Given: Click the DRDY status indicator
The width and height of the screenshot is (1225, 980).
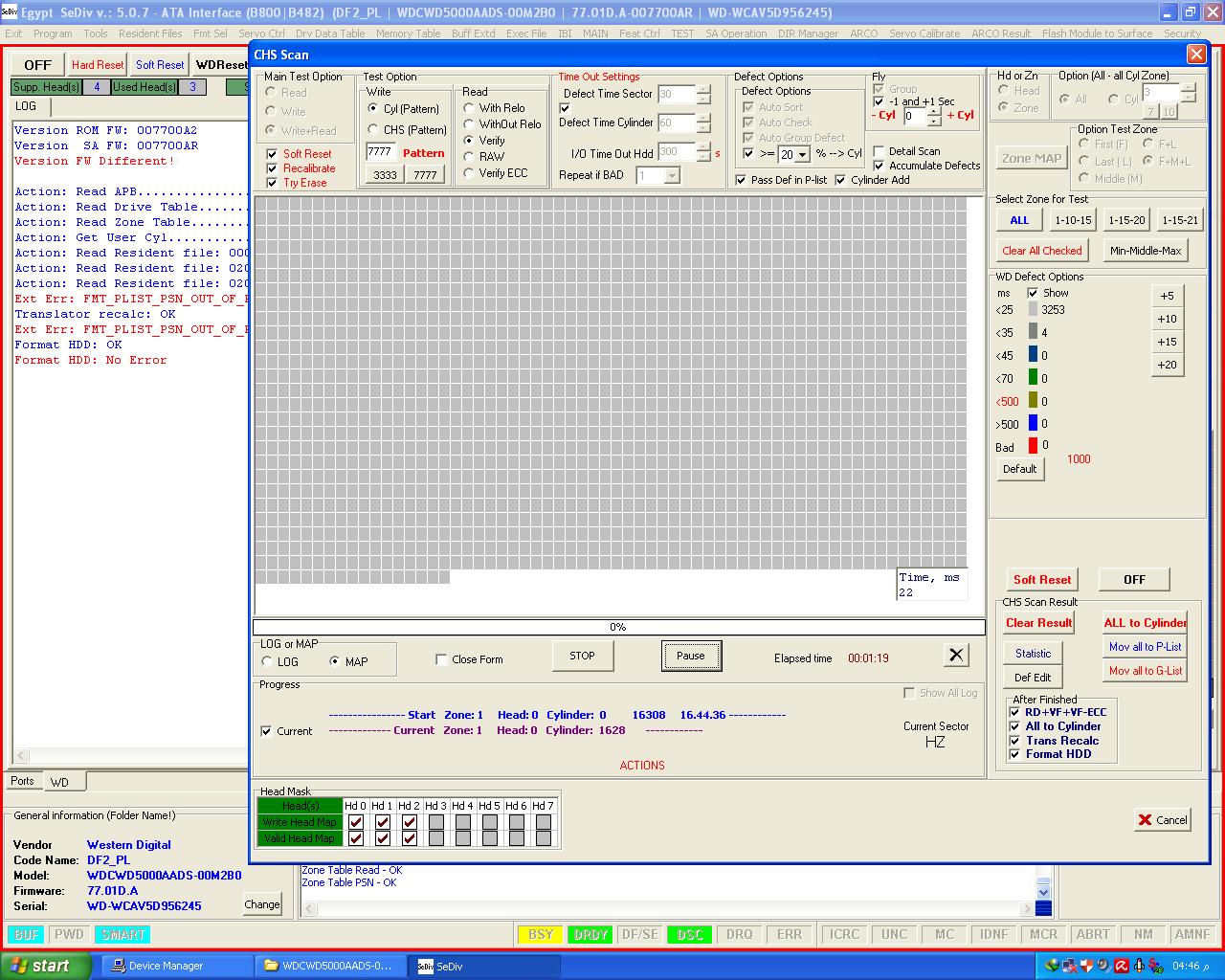Looking at the screenshot, I should (590, 934).
